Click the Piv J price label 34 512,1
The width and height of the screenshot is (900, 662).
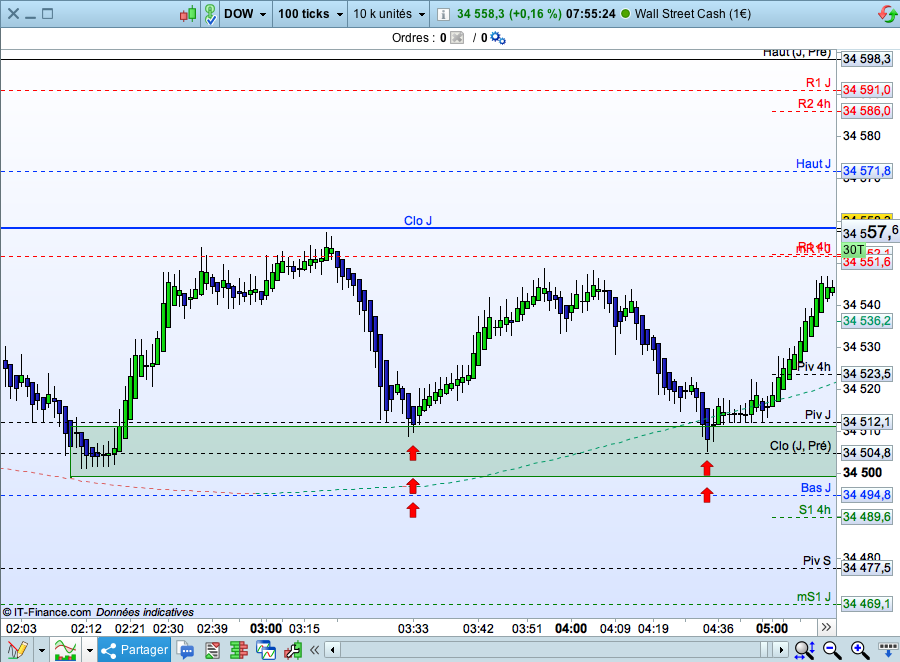[867, 422]
